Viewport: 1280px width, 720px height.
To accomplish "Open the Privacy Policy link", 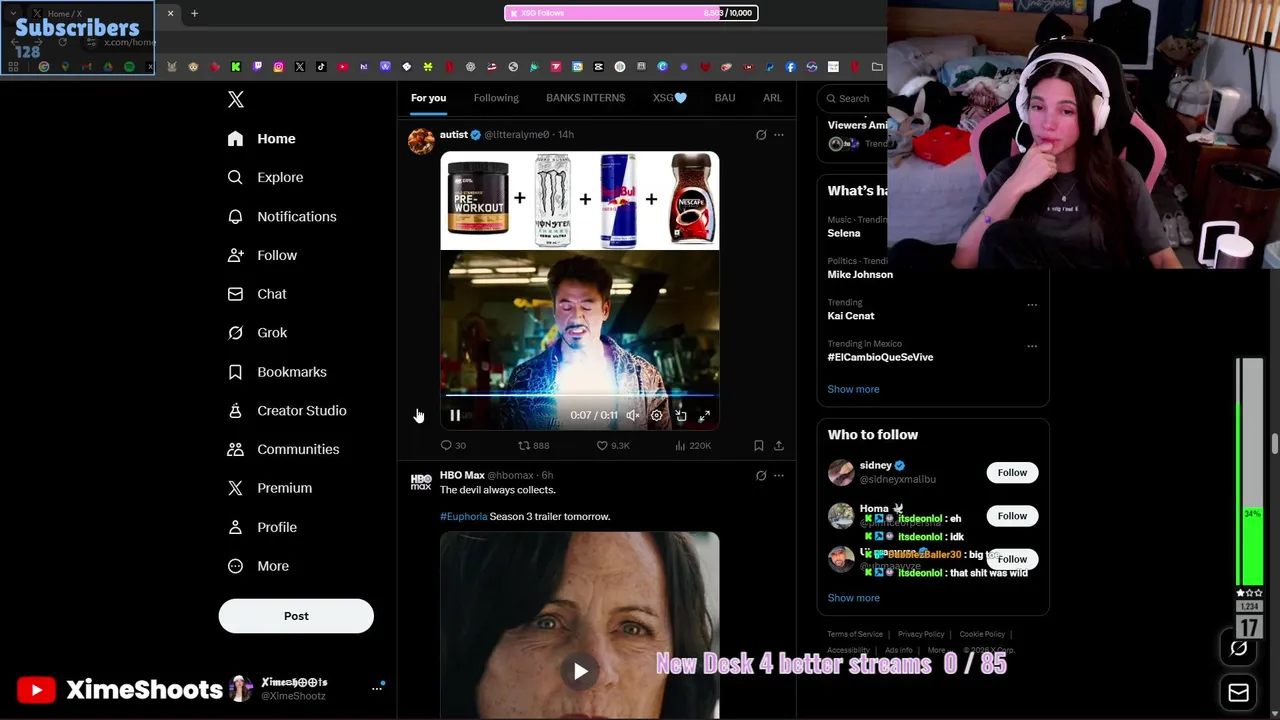I will point(921,634).
